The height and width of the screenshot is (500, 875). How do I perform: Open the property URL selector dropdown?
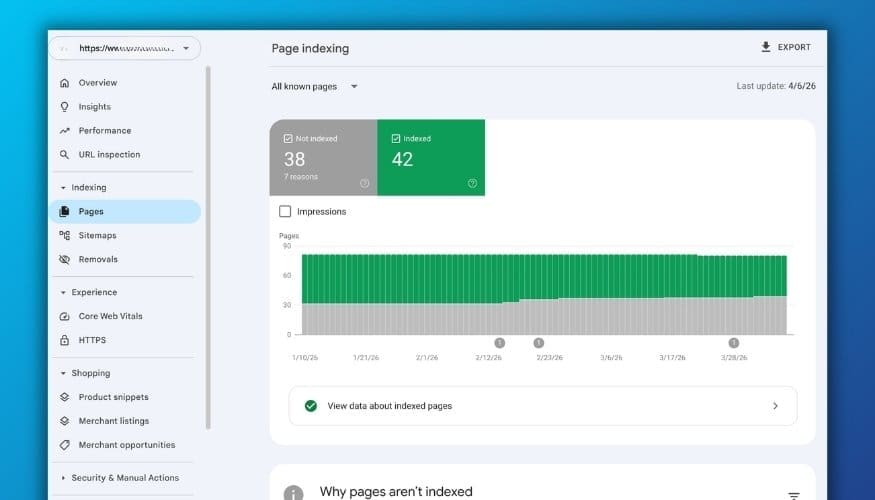tap(125, 48)
